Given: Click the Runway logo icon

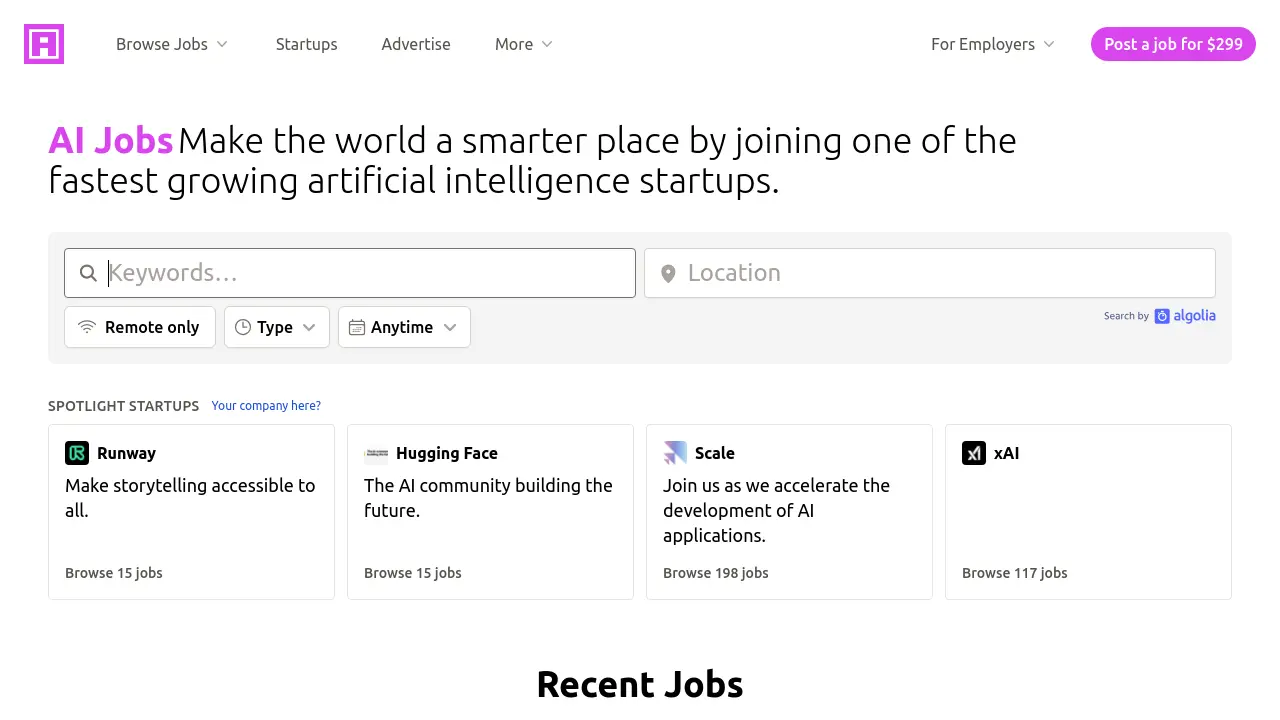Looking at the screenshot, I should point(77,453).
